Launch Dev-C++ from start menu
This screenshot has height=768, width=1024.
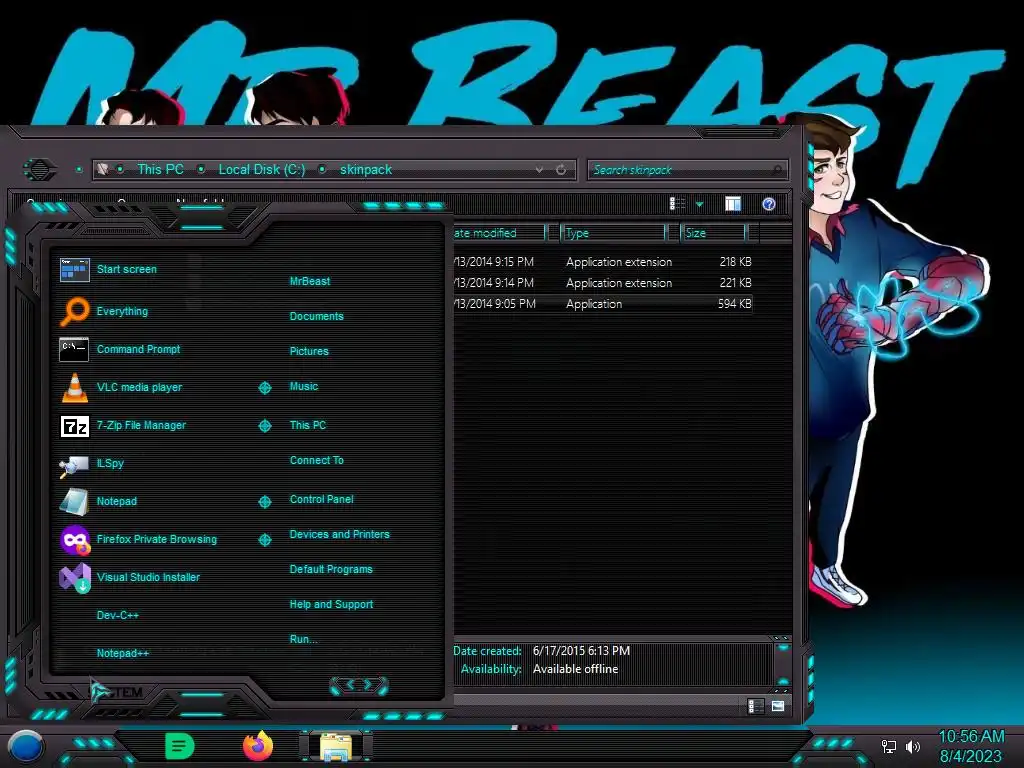118,615
